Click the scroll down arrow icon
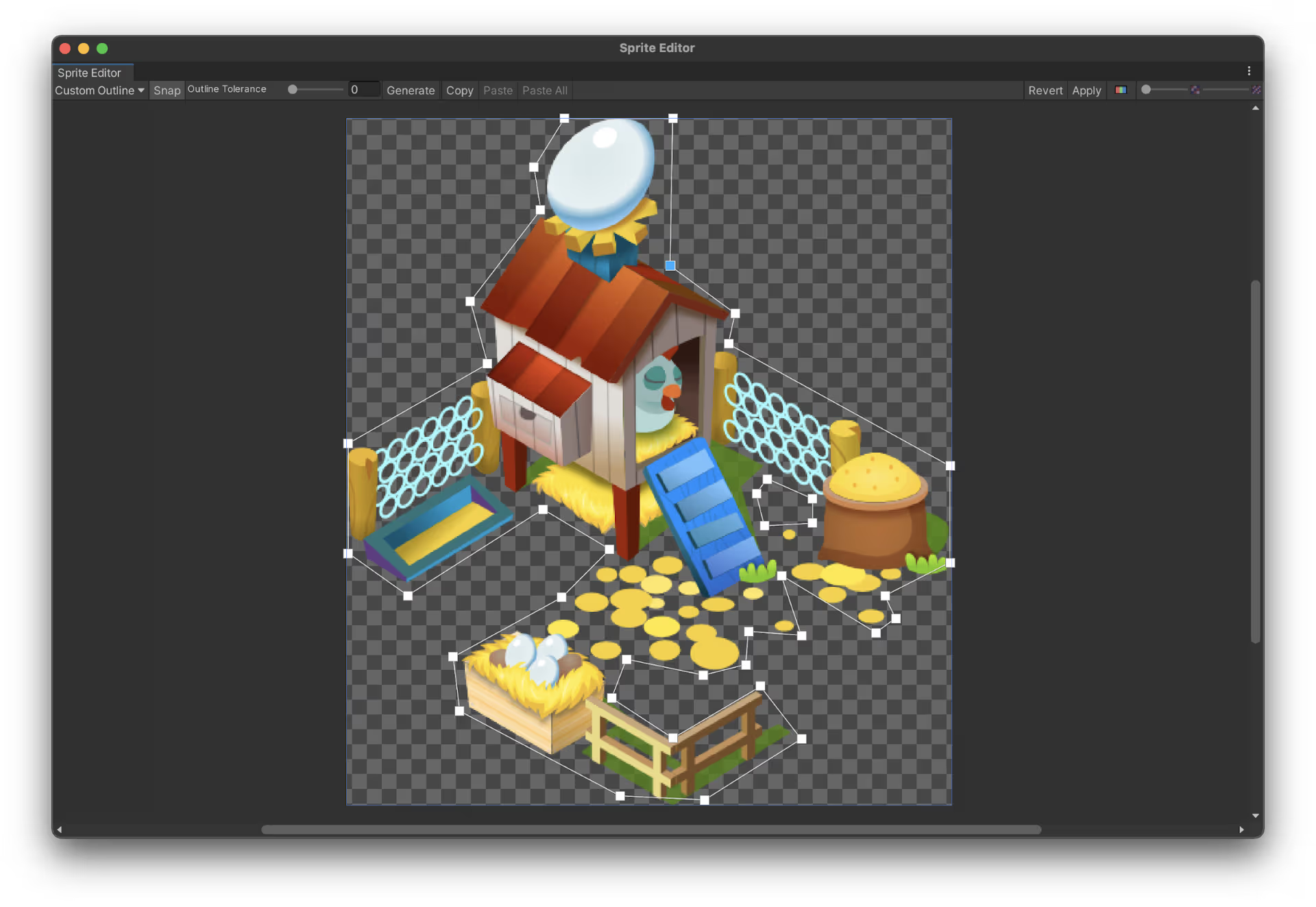This screenshot has width=1316, height=907. tap(1255, 816)
